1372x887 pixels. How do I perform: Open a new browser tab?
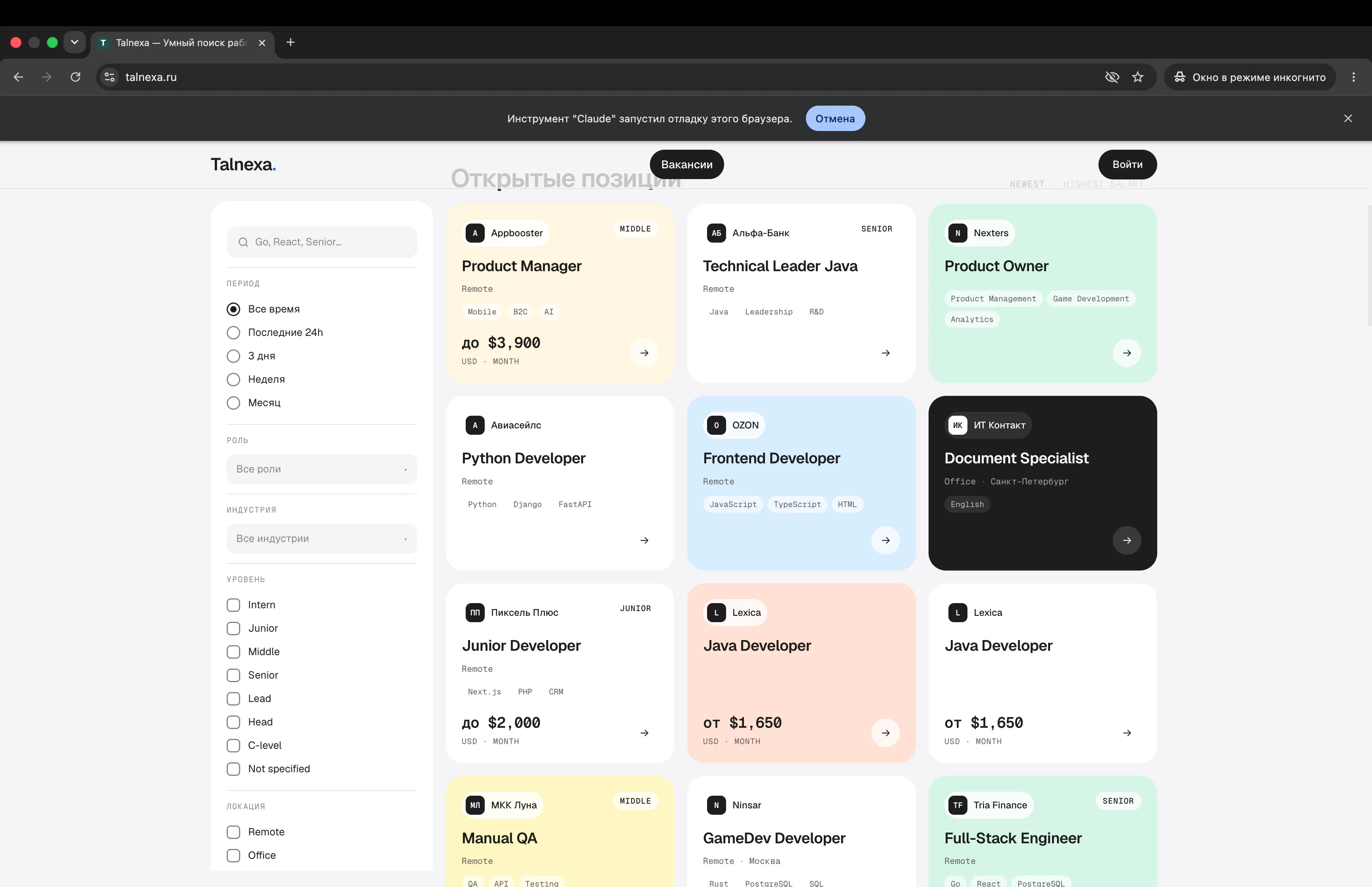(x=291, y=42)
